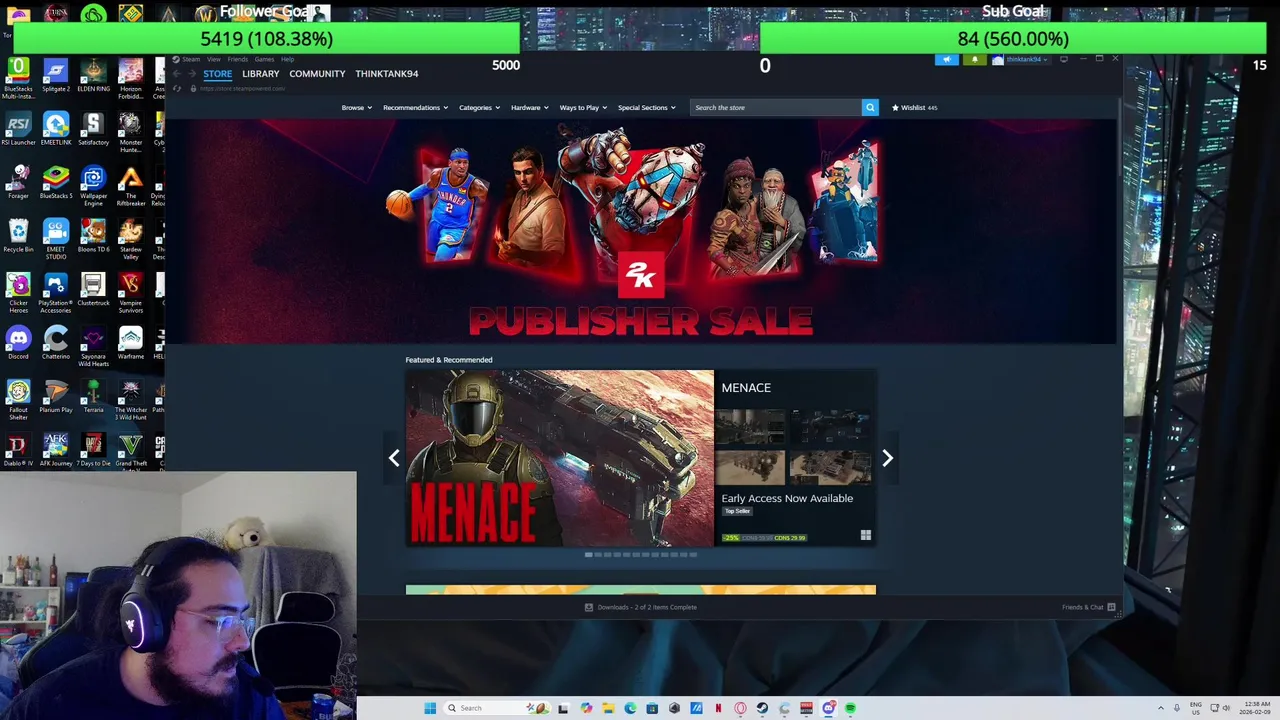The height and width of the screenshot is (720, 1280).
Task: Click the Steam store URL address
Action: tap(242, 88)
